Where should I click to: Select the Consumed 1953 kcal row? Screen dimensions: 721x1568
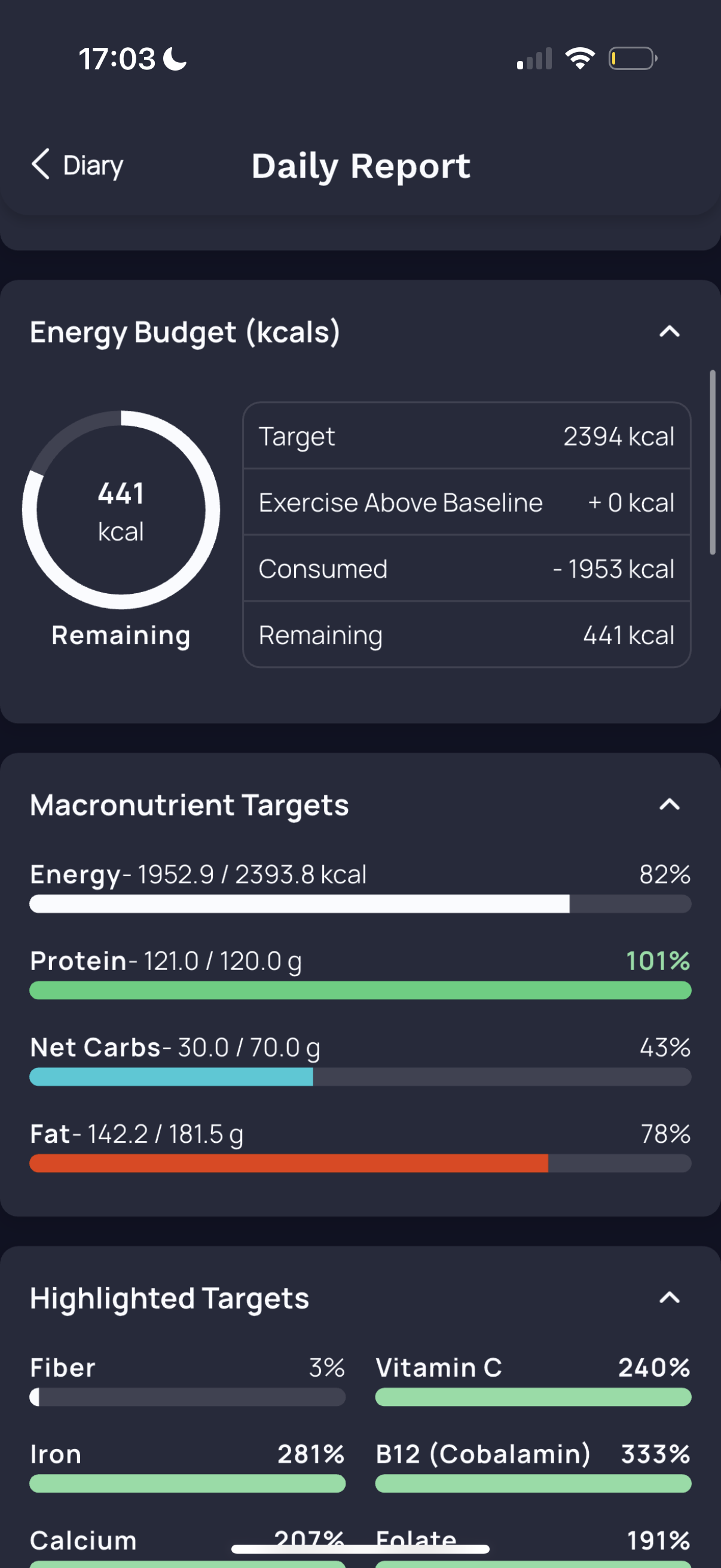[x=467, y=569]
